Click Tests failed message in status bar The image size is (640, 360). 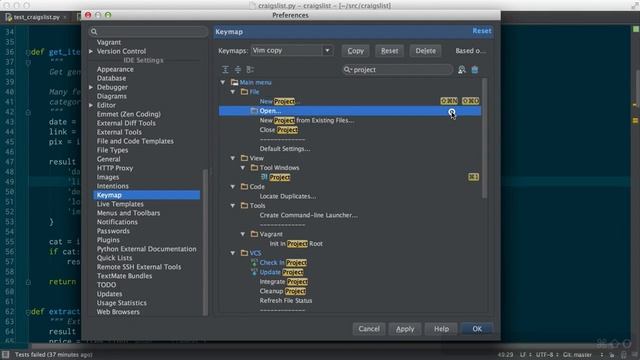[53, 355]
